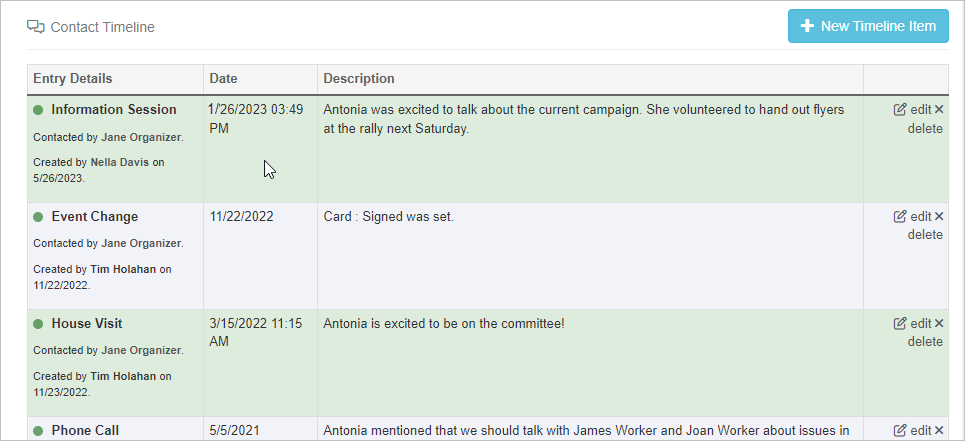Edit the Event Change entry
965x441 pixels.
(x=913, y=216)
